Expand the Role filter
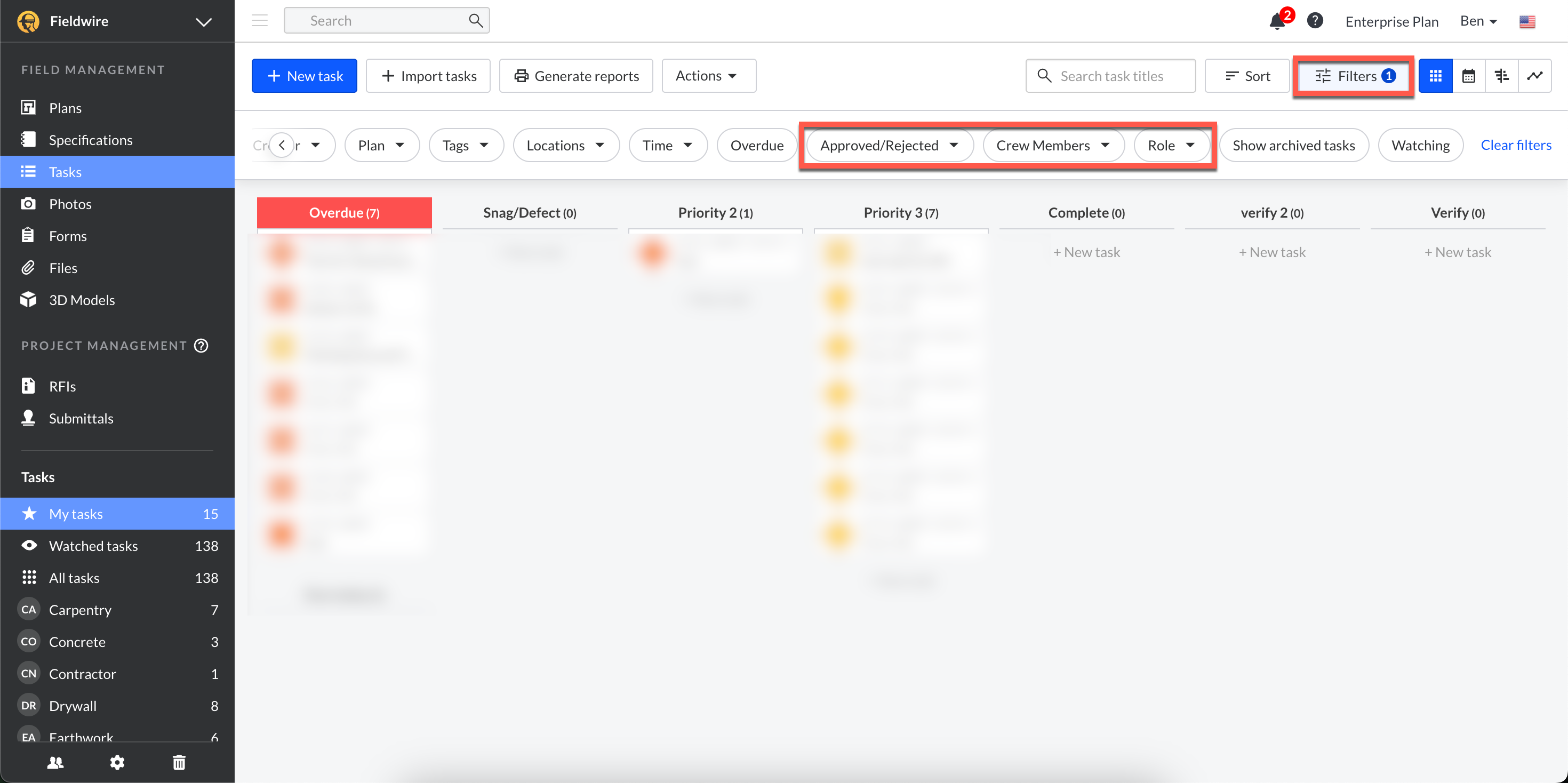The image size is (1568, 783). (1172, 146)
